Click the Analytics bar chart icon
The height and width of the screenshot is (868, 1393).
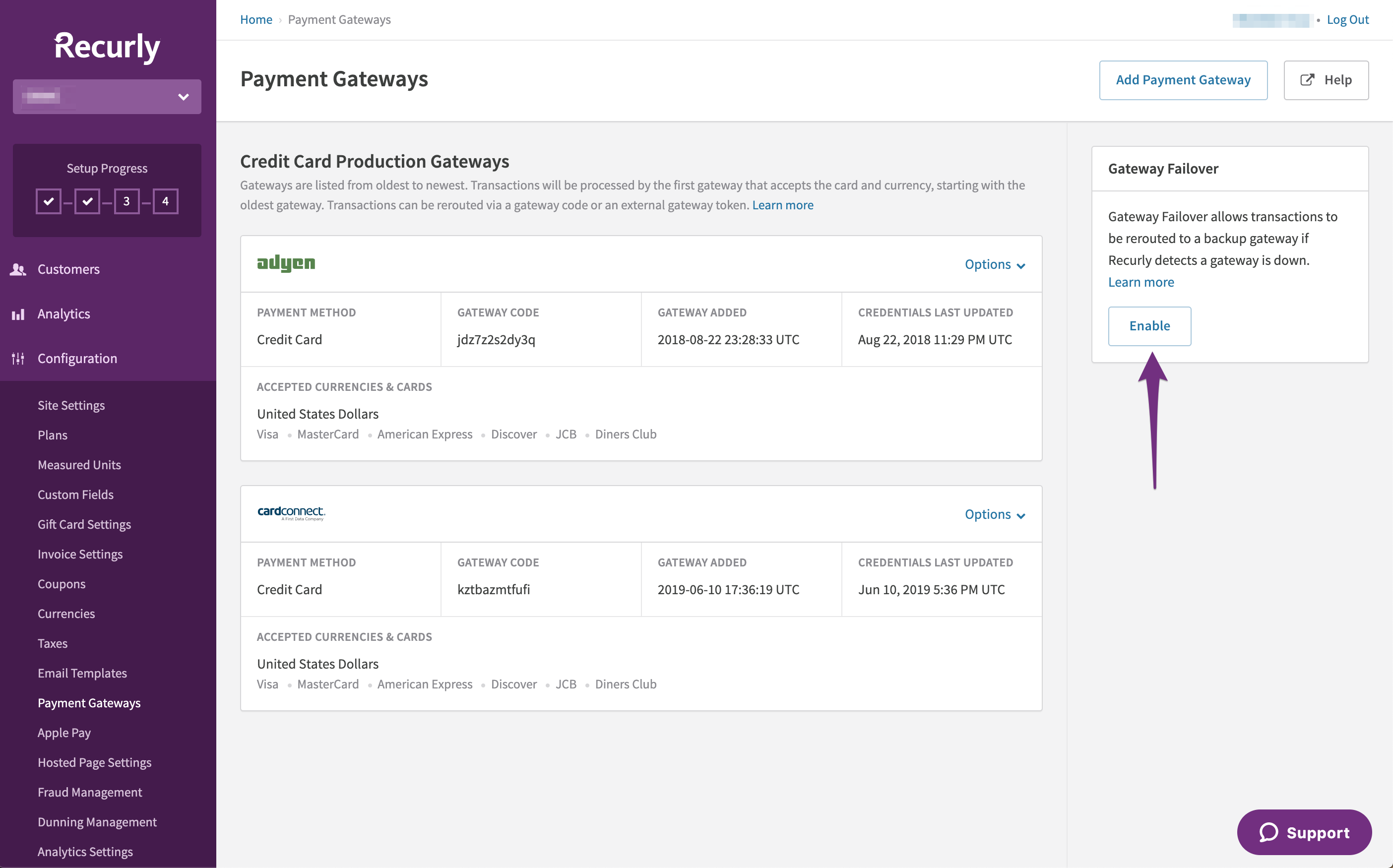tap(18, 314)
